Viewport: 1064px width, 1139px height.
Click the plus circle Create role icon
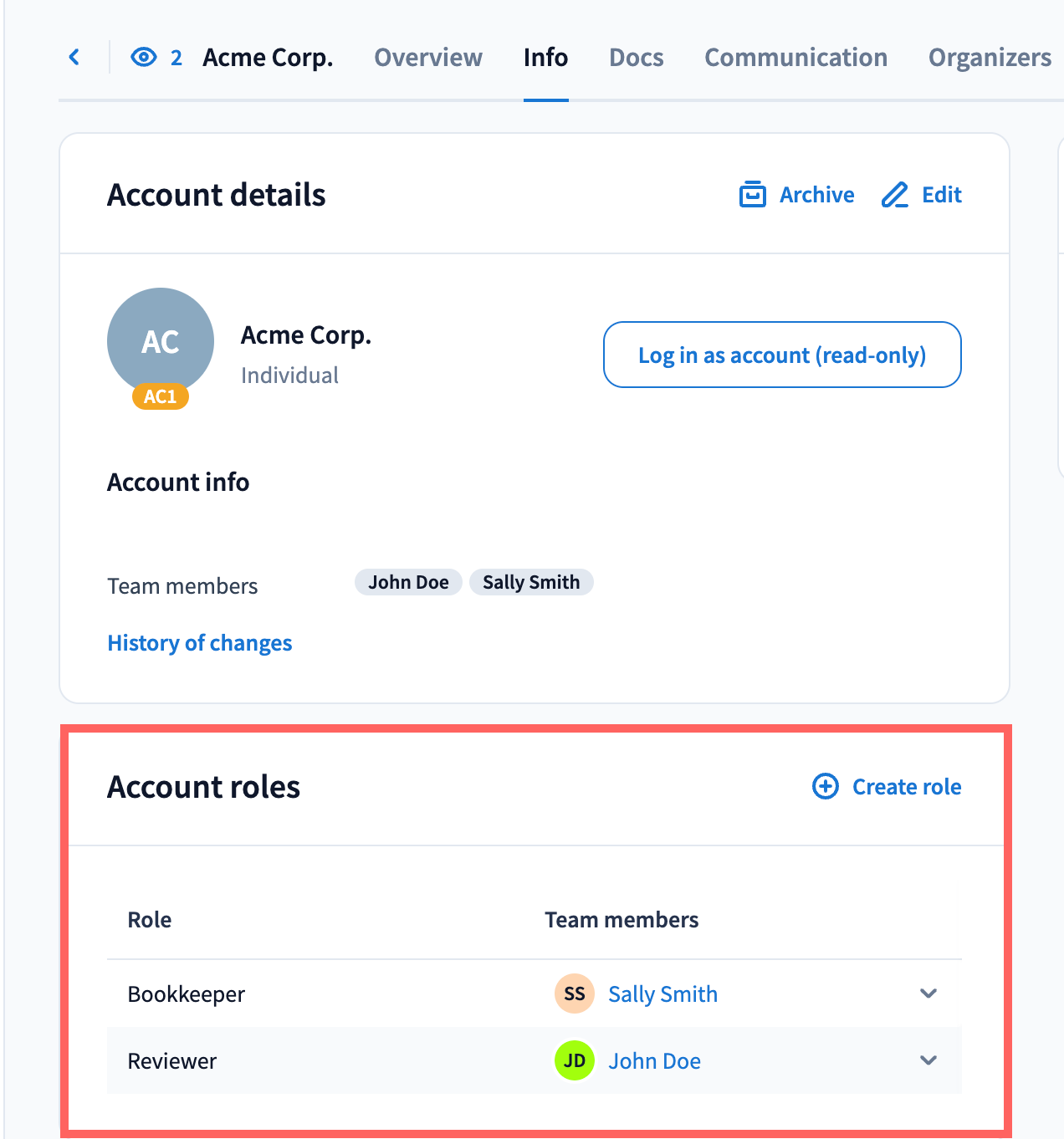826,786
